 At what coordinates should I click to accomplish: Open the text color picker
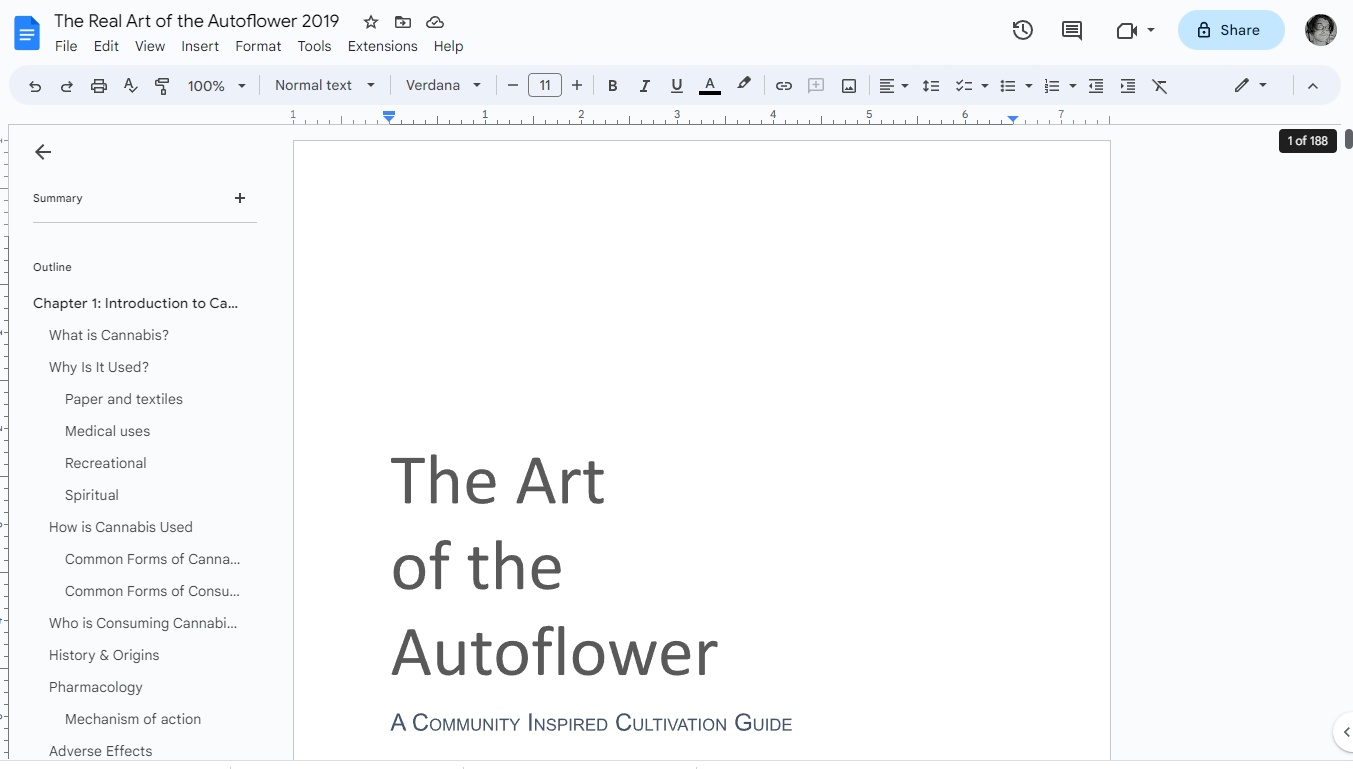click(x=710, y=86)
